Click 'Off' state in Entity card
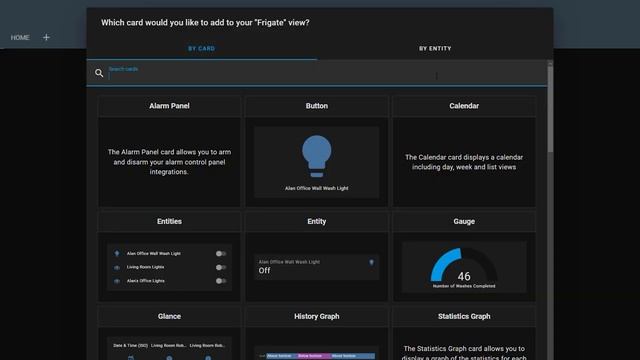 pos(264,271)
